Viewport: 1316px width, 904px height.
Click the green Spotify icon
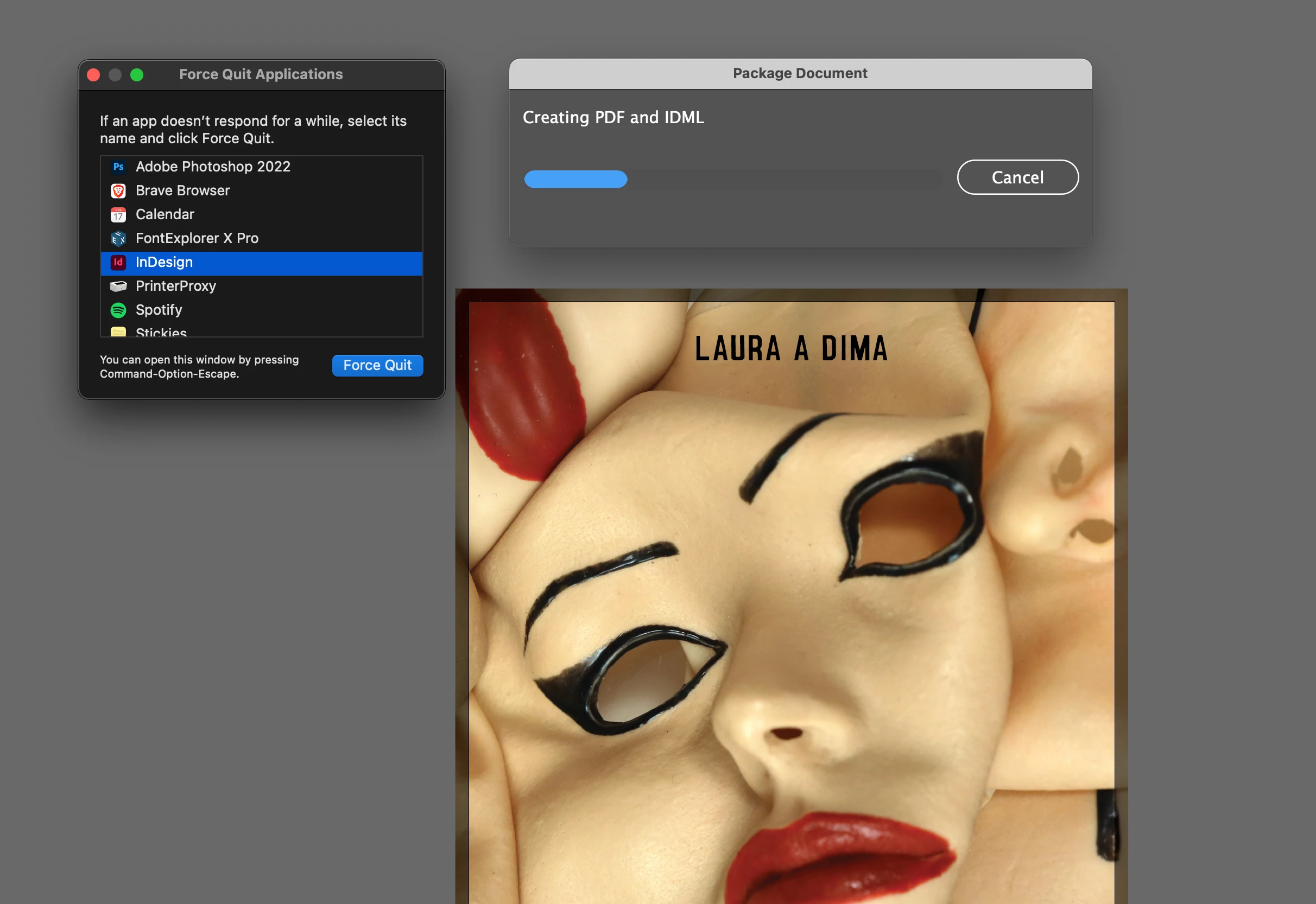point(118,310)
